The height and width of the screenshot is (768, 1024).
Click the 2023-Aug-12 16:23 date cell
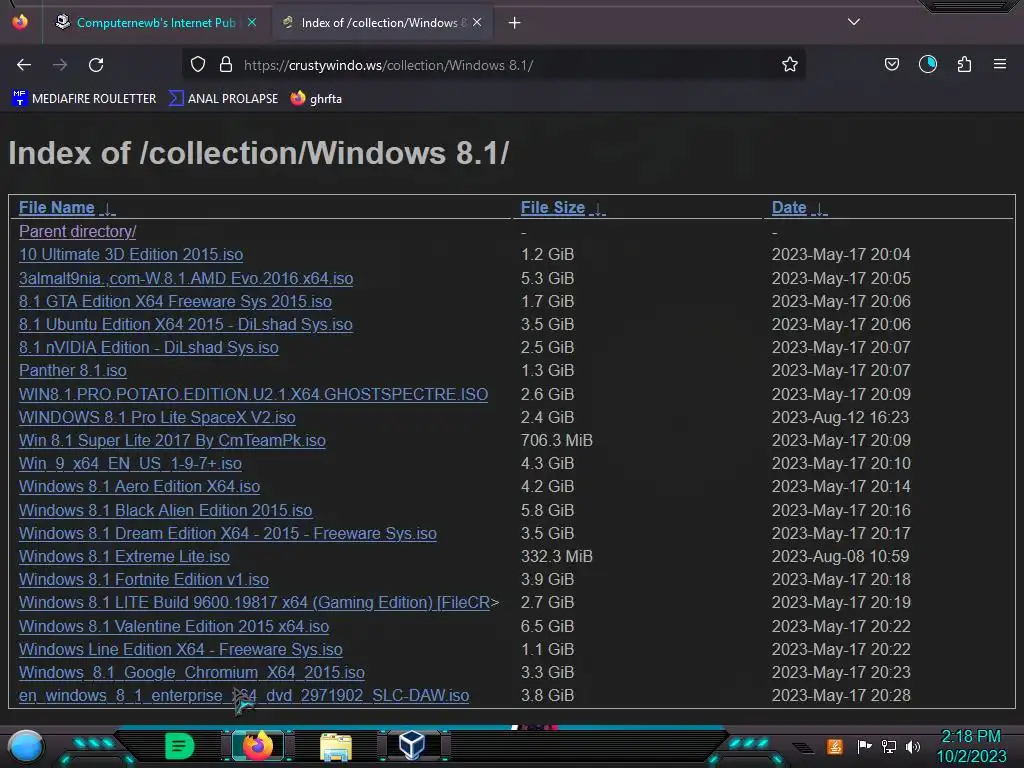pyautogui.click(x=840, y=417)
